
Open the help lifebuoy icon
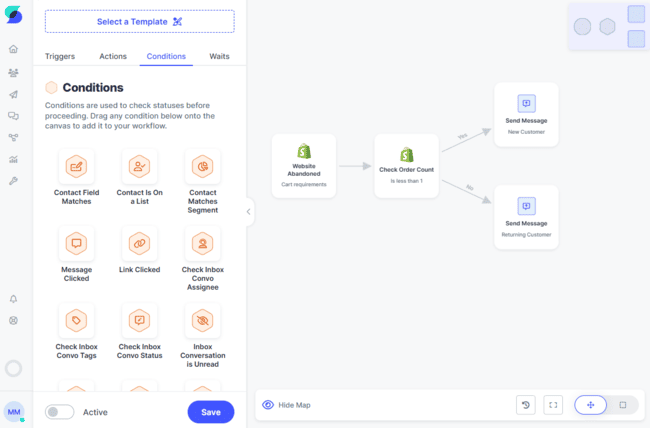click(13, 321)
